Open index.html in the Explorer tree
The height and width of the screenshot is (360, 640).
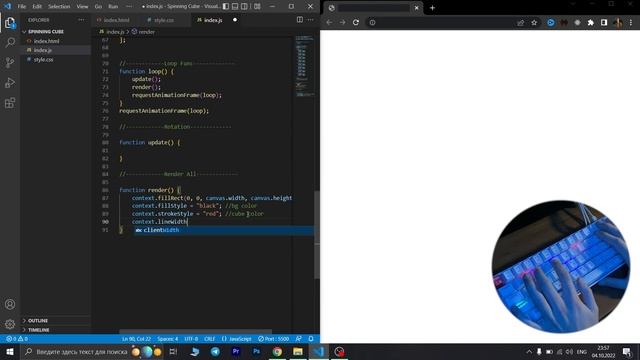click(x=46, y=41)
